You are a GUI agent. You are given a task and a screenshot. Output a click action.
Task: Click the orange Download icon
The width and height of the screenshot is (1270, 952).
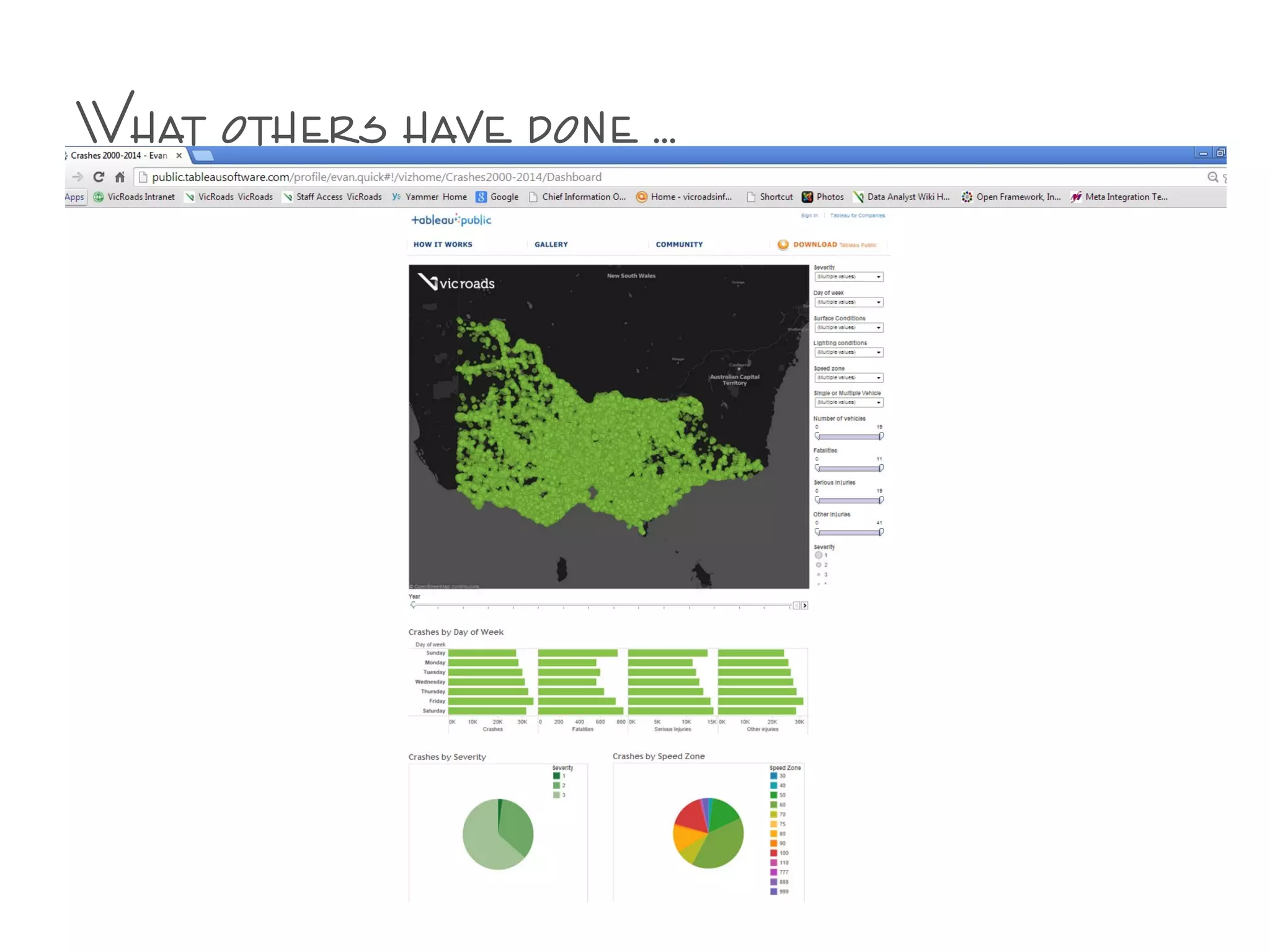click(x=783, y=245)
